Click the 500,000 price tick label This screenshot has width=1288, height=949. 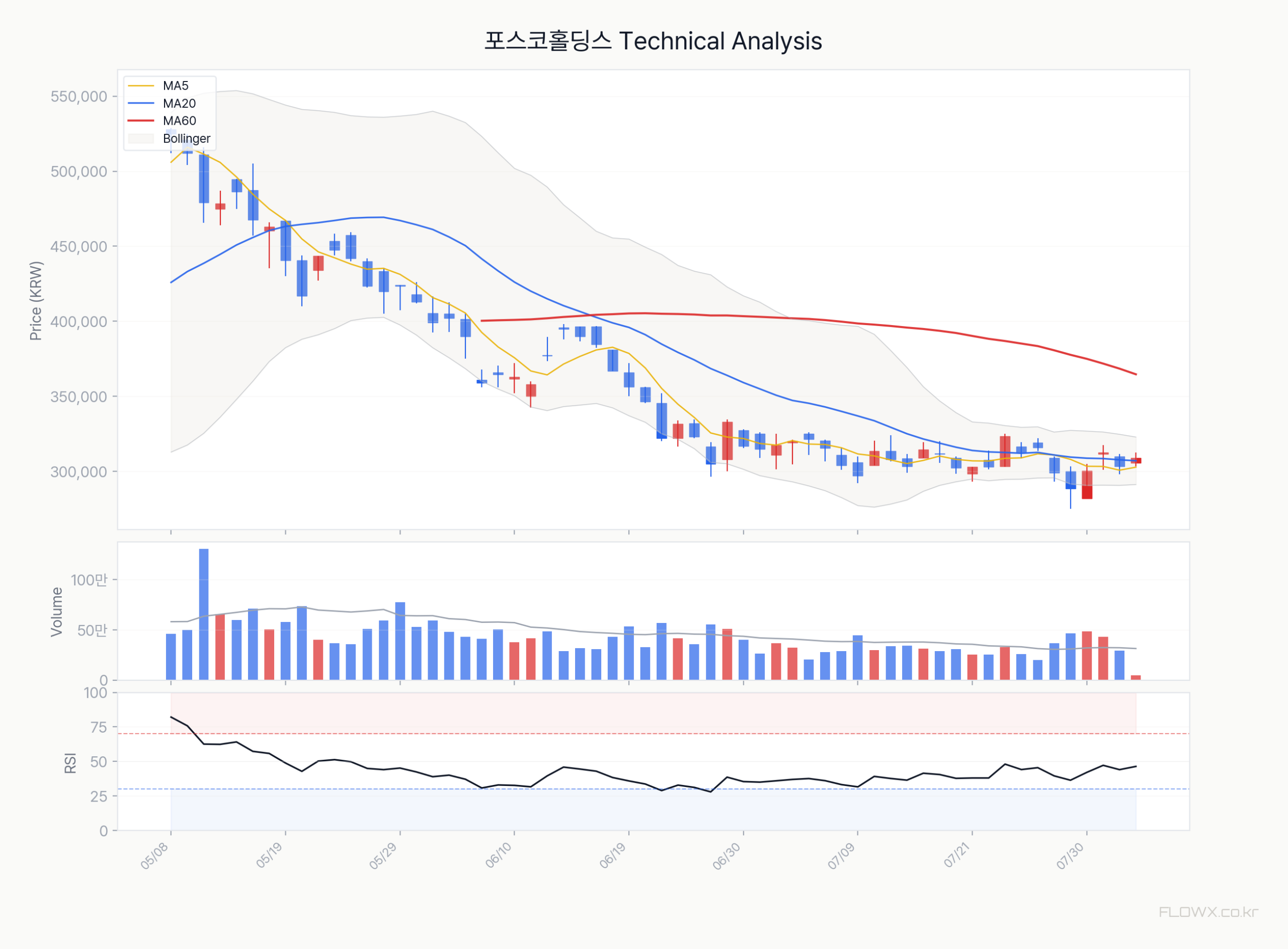[x=78, y=171]
